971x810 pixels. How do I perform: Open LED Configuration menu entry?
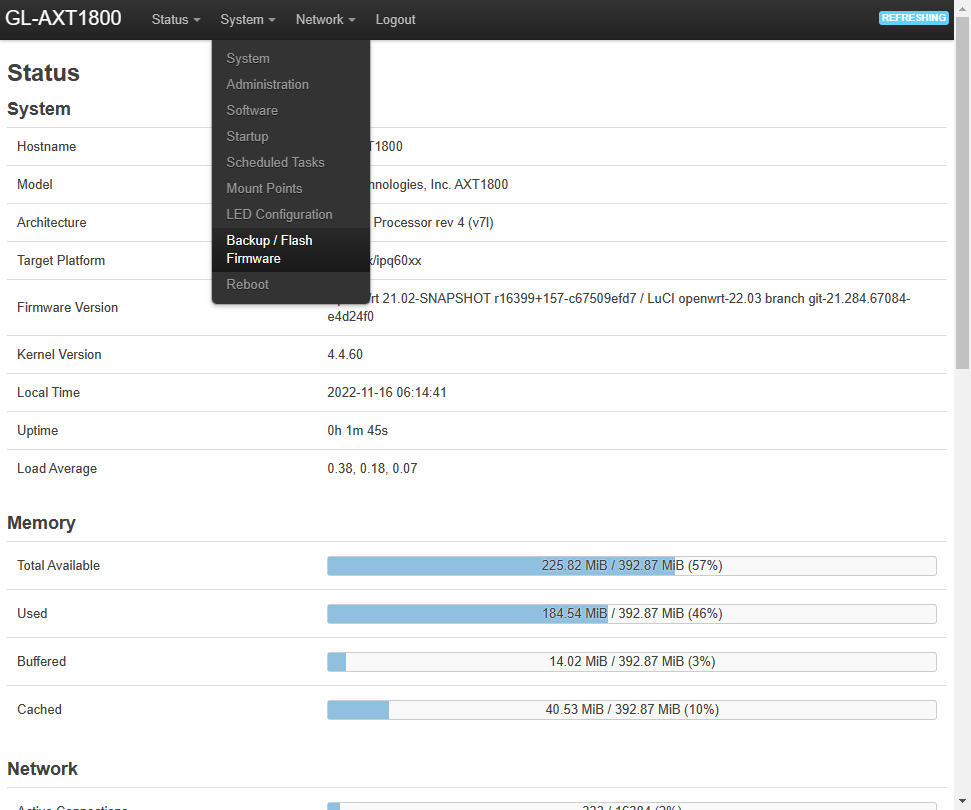pos(290,214)
